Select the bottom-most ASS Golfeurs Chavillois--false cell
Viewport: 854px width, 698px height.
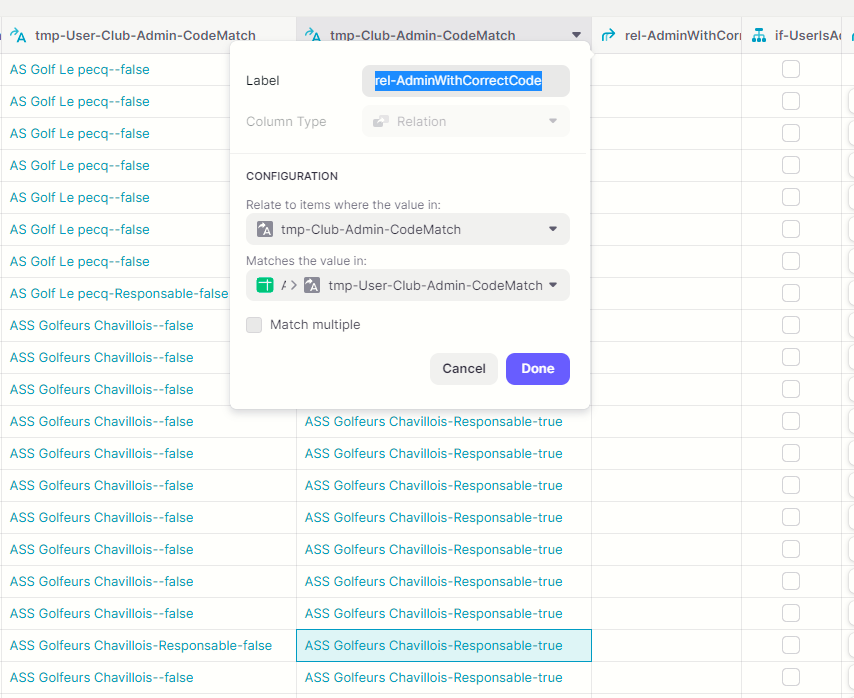(x=149, y=677)
